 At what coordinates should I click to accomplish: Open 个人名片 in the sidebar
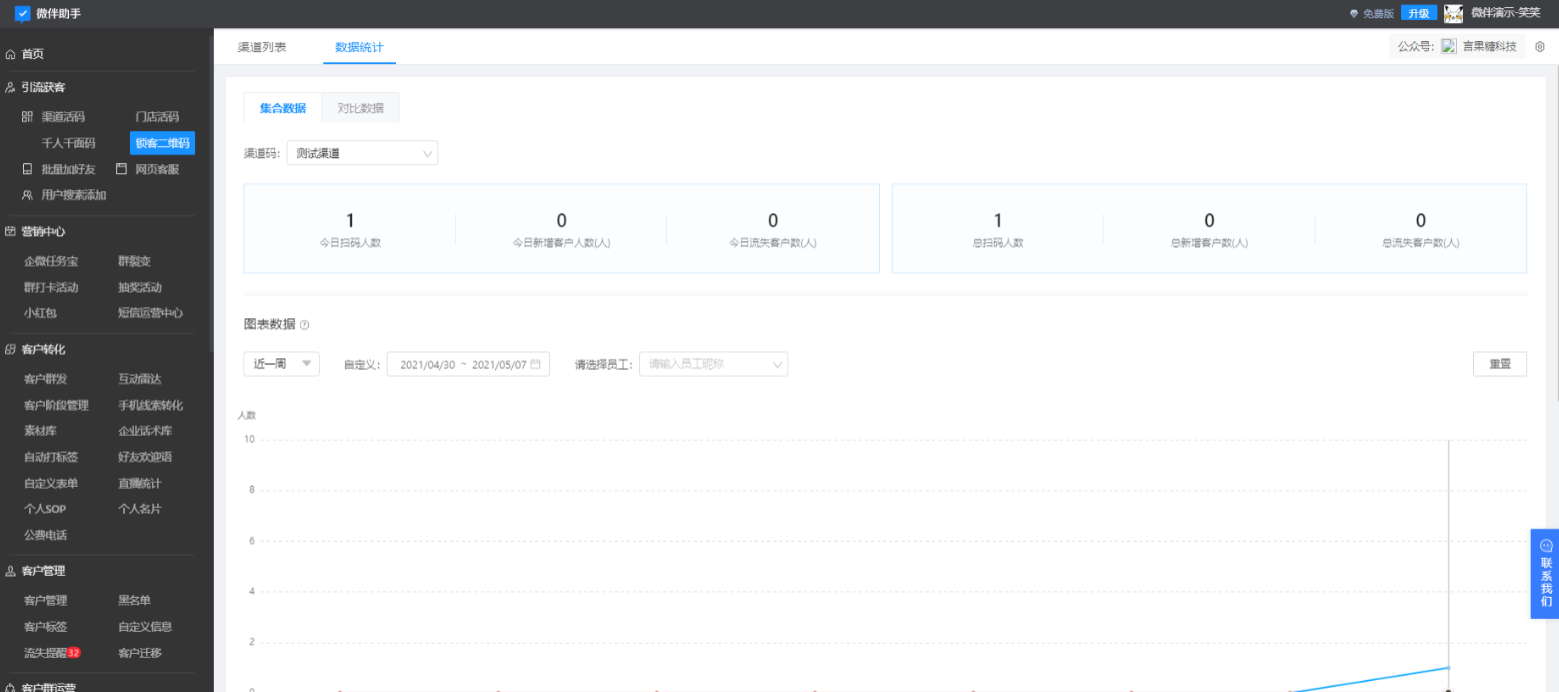point(140,509)
